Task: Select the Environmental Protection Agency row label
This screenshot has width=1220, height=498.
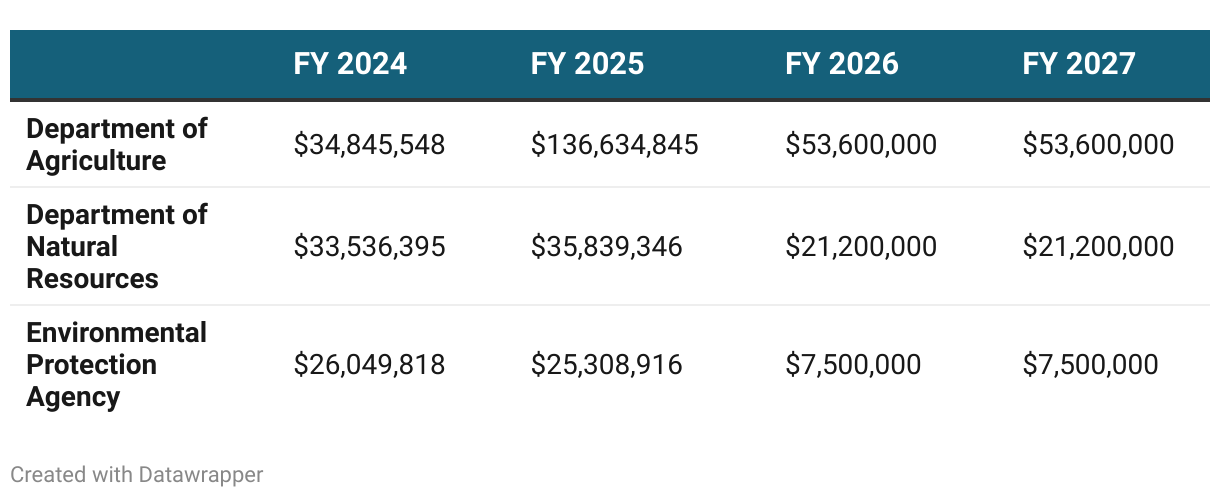Action: click(x=117, y=364)
